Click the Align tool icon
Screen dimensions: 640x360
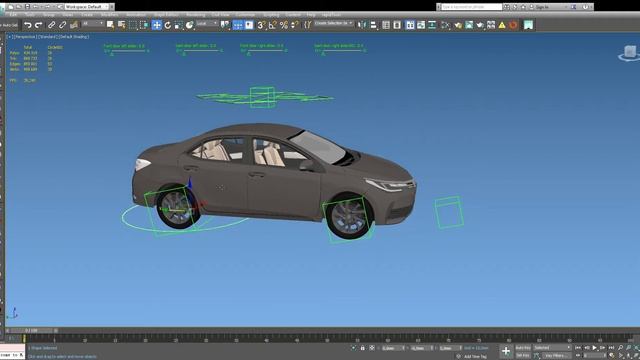point(373,25)
